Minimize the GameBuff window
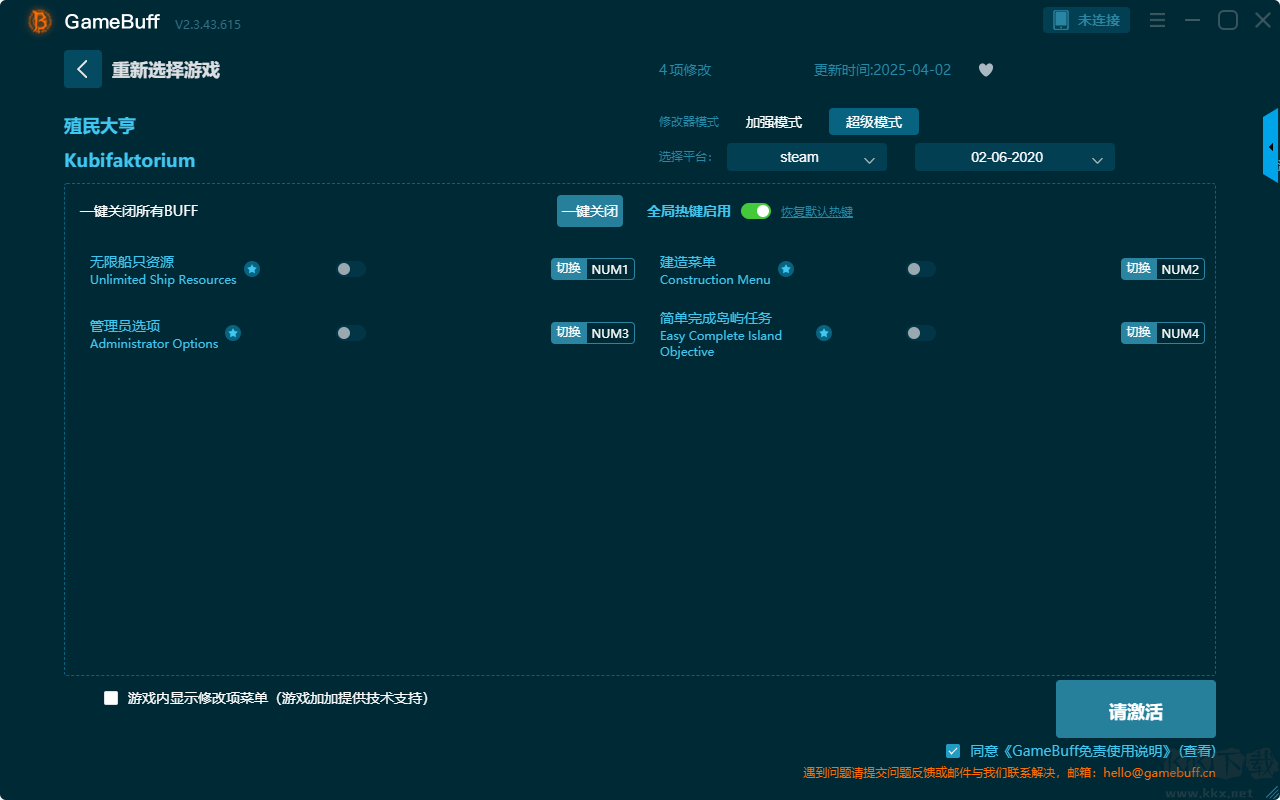Viewport: 1280px width, 800px height. click(x=1192, y=20)
